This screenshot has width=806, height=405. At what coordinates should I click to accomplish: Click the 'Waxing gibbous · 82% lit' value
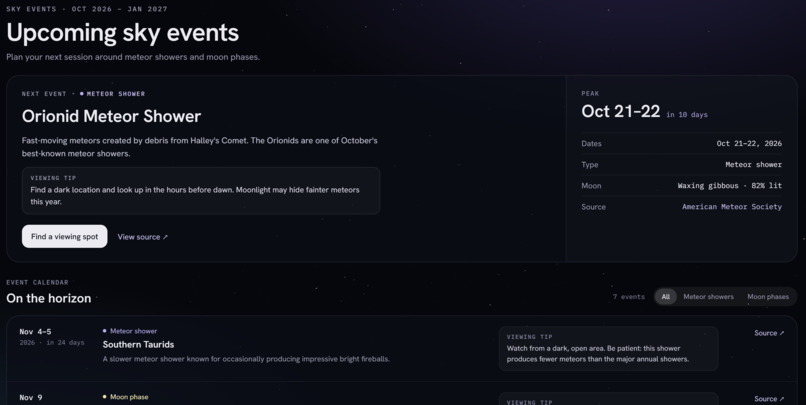coord(729,186)
